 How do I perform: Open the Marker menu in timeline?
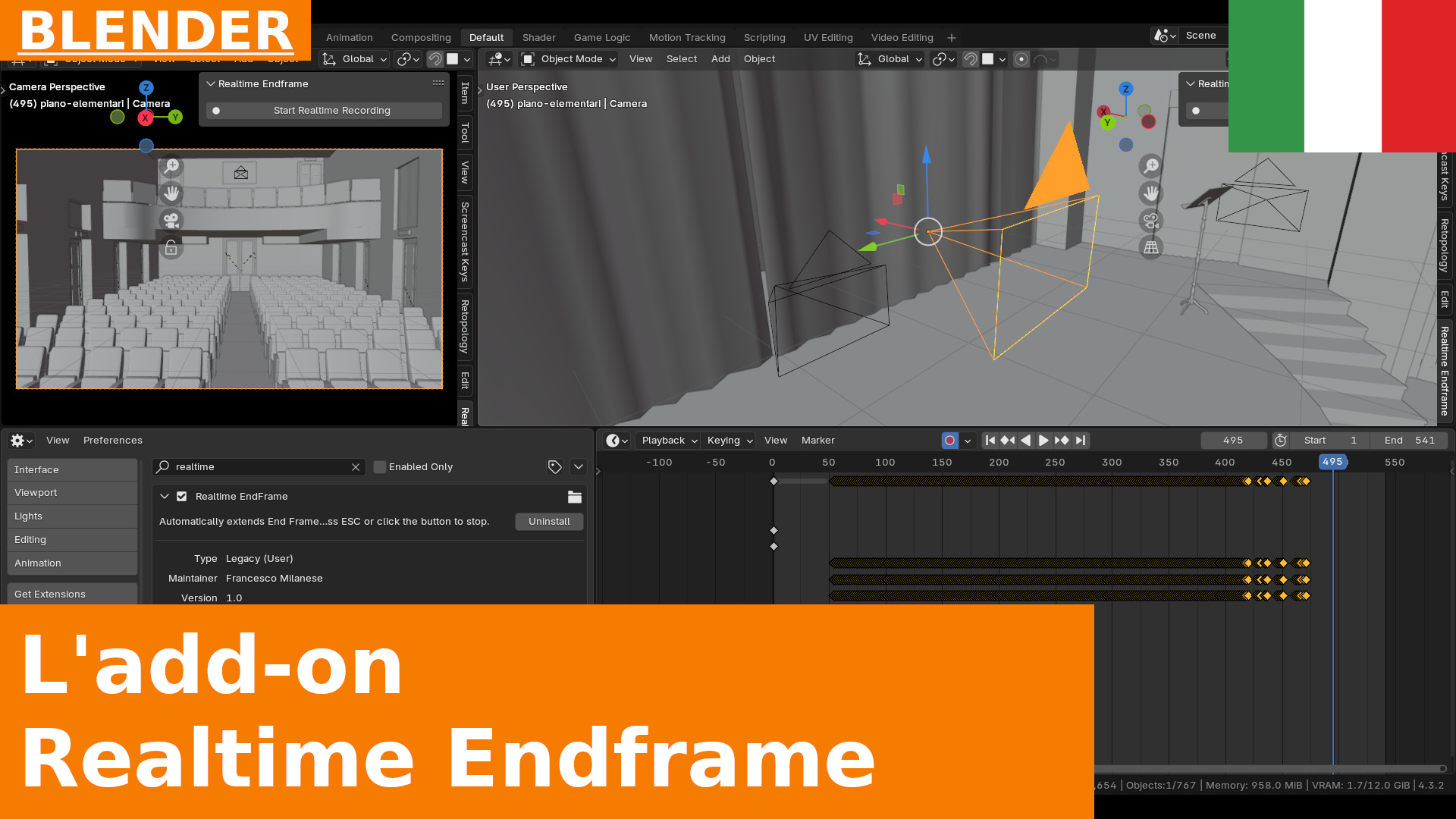pos(817,441)
